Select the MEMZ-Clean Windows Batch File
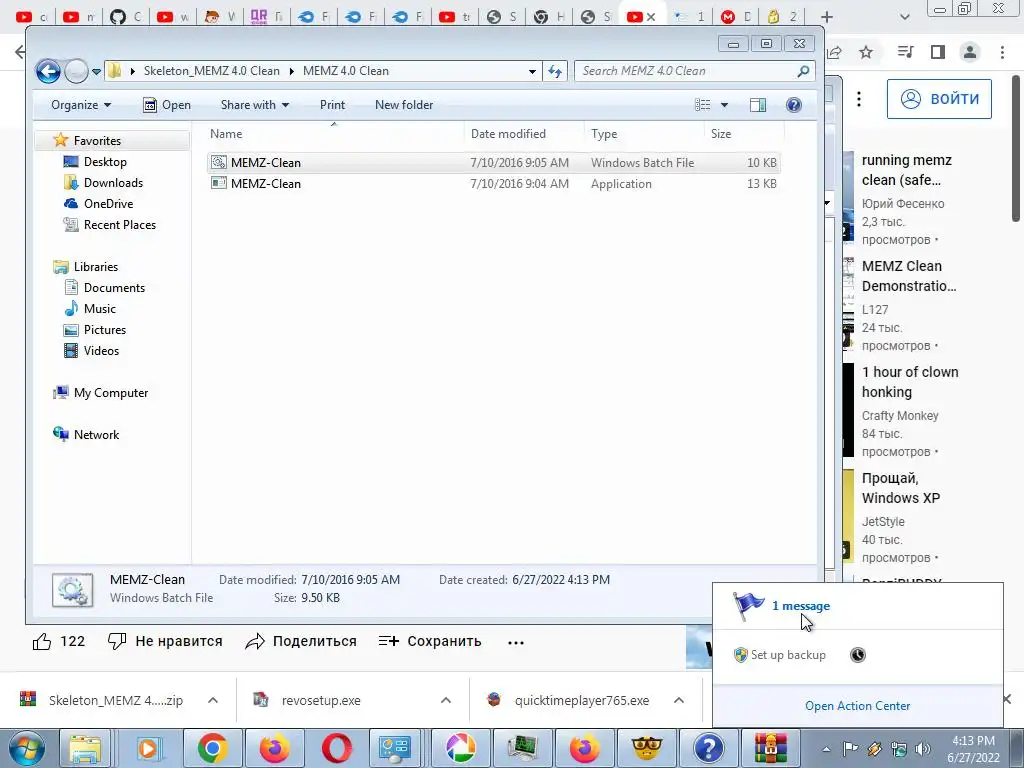Image resolution: width=1024 pixels, height=768 pixels. [x=494, y=163]
